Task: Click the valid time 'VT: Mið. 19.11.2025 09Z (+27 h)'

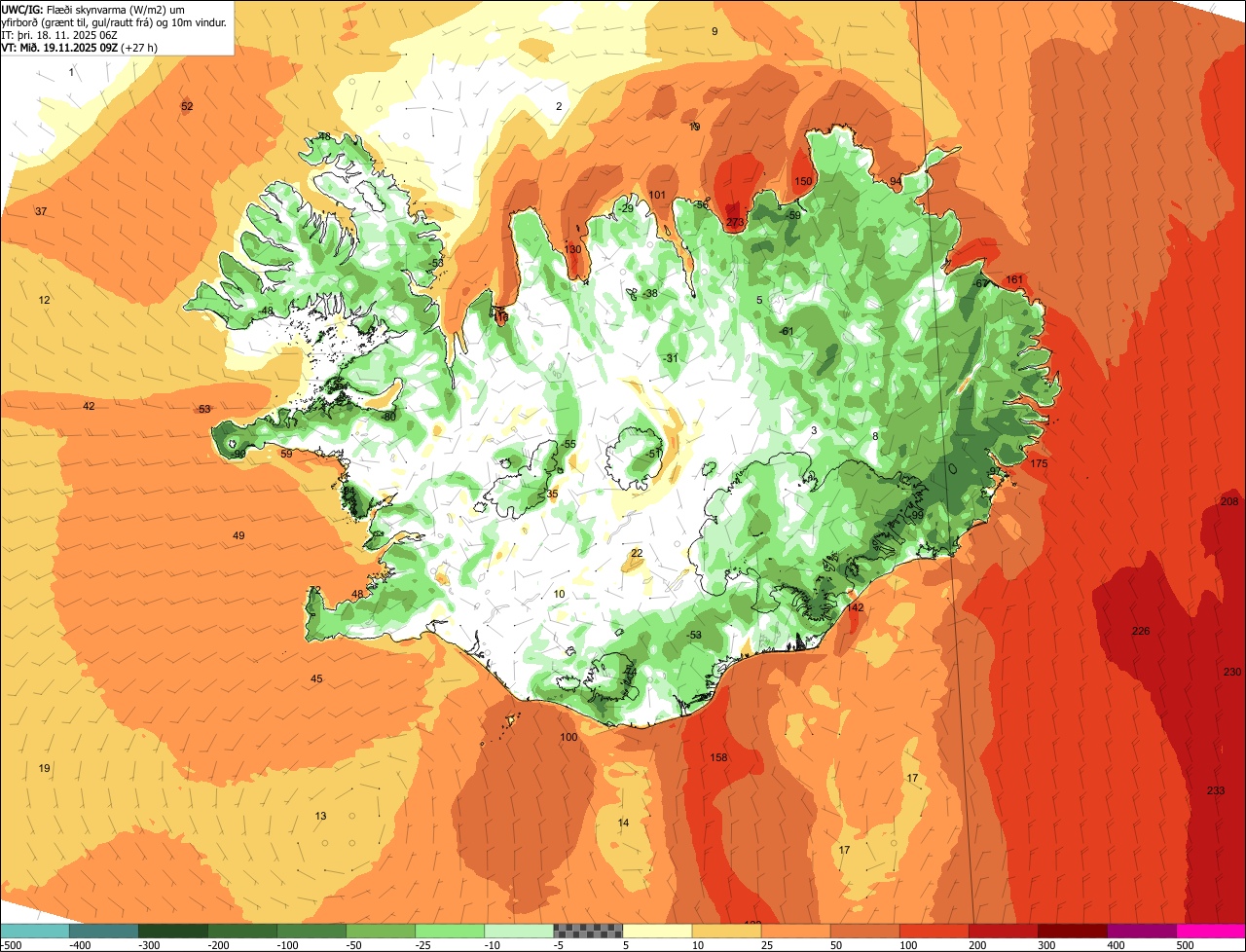Action: [80, 48]
